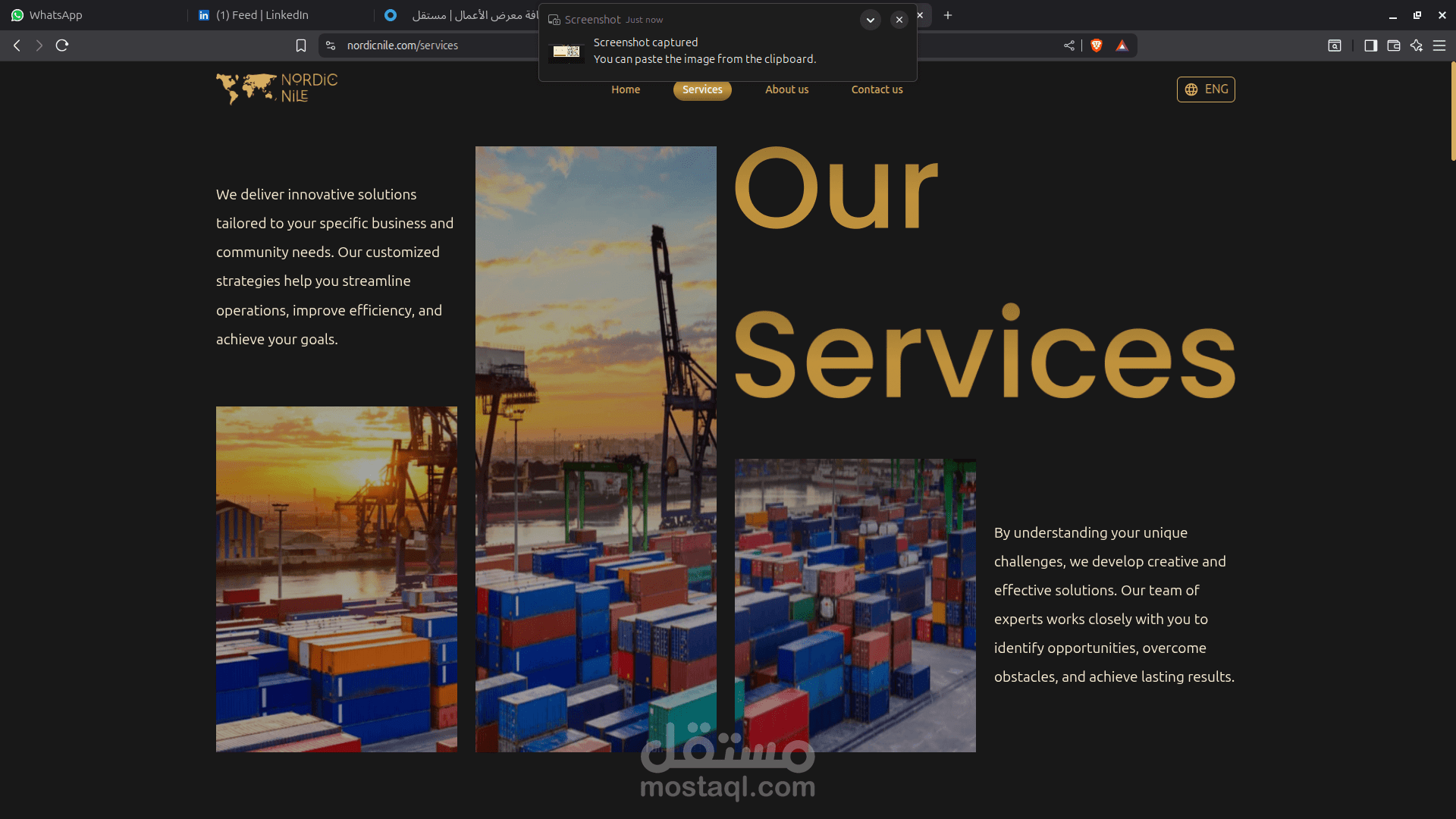Toggle the browser sidebar panel icon

tap(1370, 45)
